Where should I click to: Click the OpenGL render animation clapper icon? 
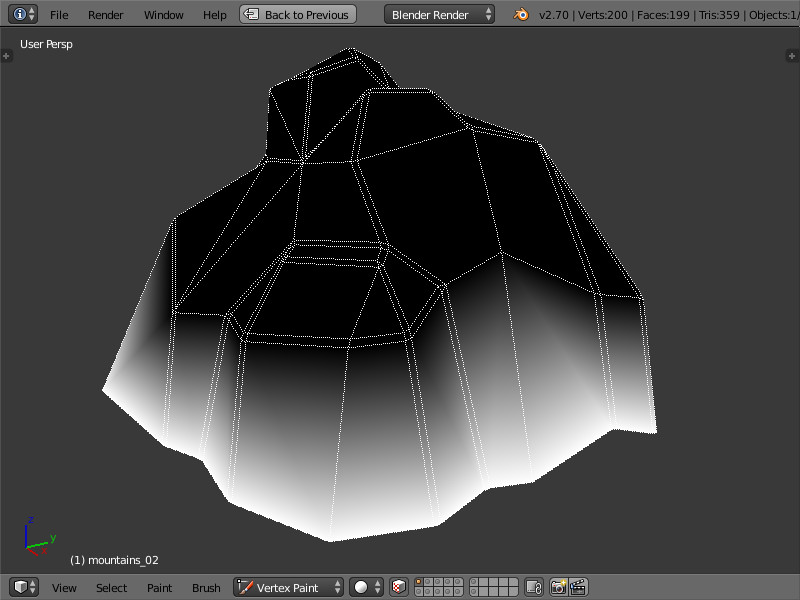[578, 587]
